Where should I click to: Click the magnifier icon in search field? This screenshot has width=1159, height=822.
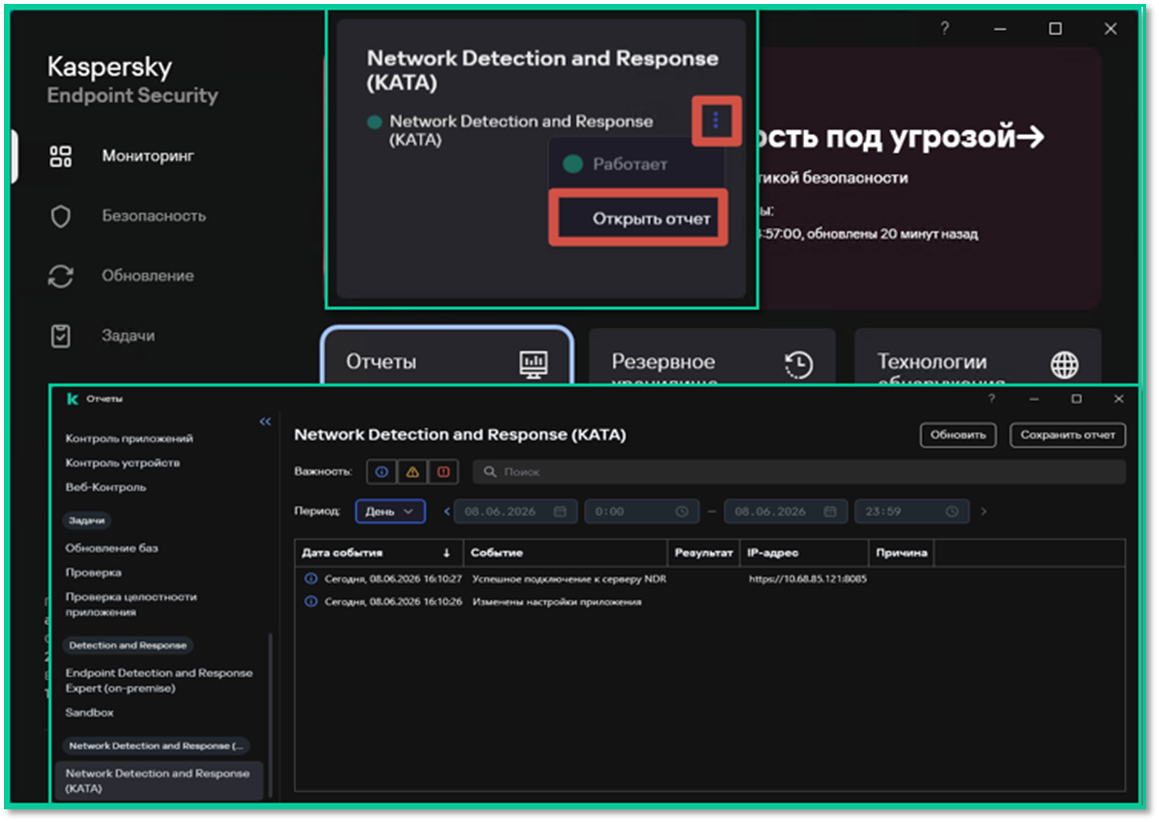coord(489,472)
